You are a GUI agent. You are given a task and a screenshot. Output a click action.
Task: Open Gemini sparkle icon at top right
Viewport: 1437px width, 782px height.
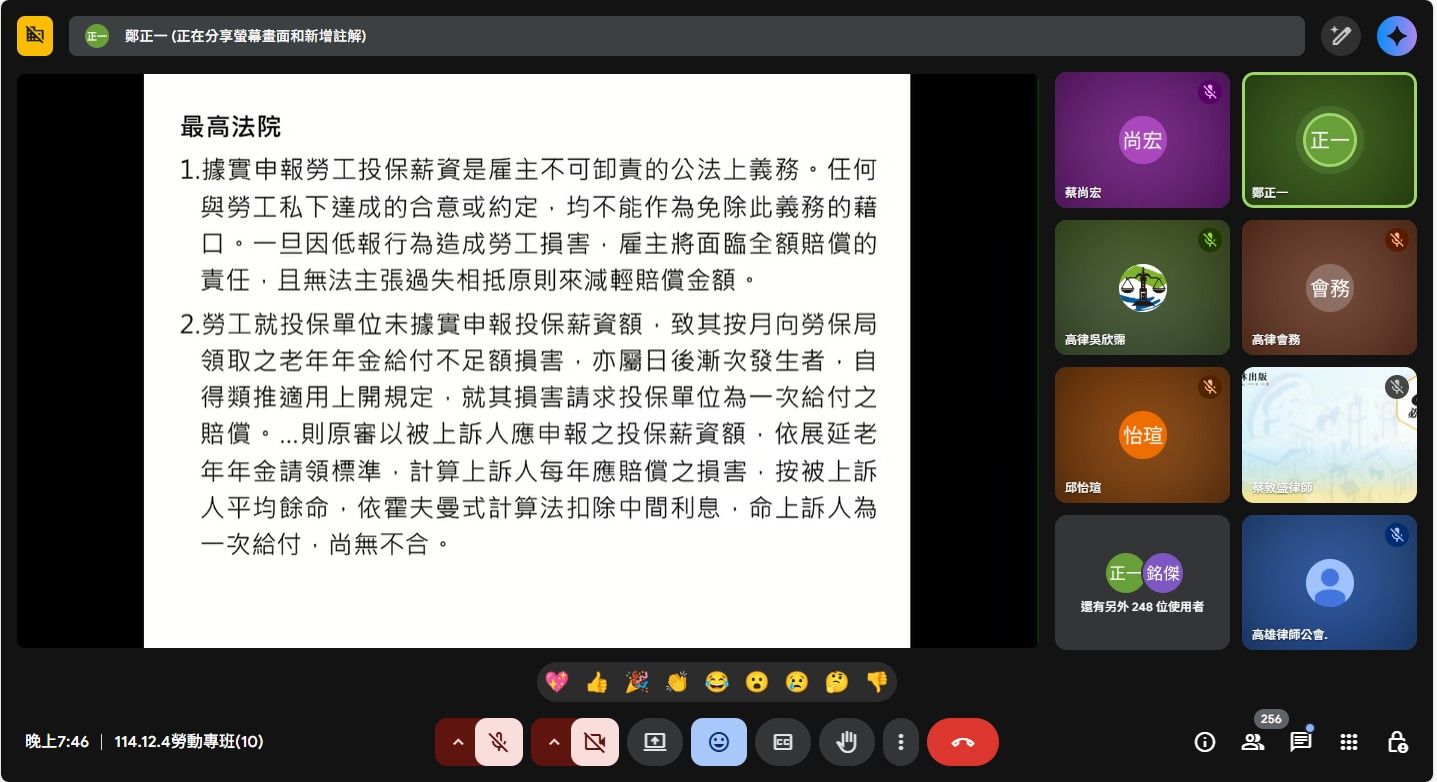(1396, 37)
